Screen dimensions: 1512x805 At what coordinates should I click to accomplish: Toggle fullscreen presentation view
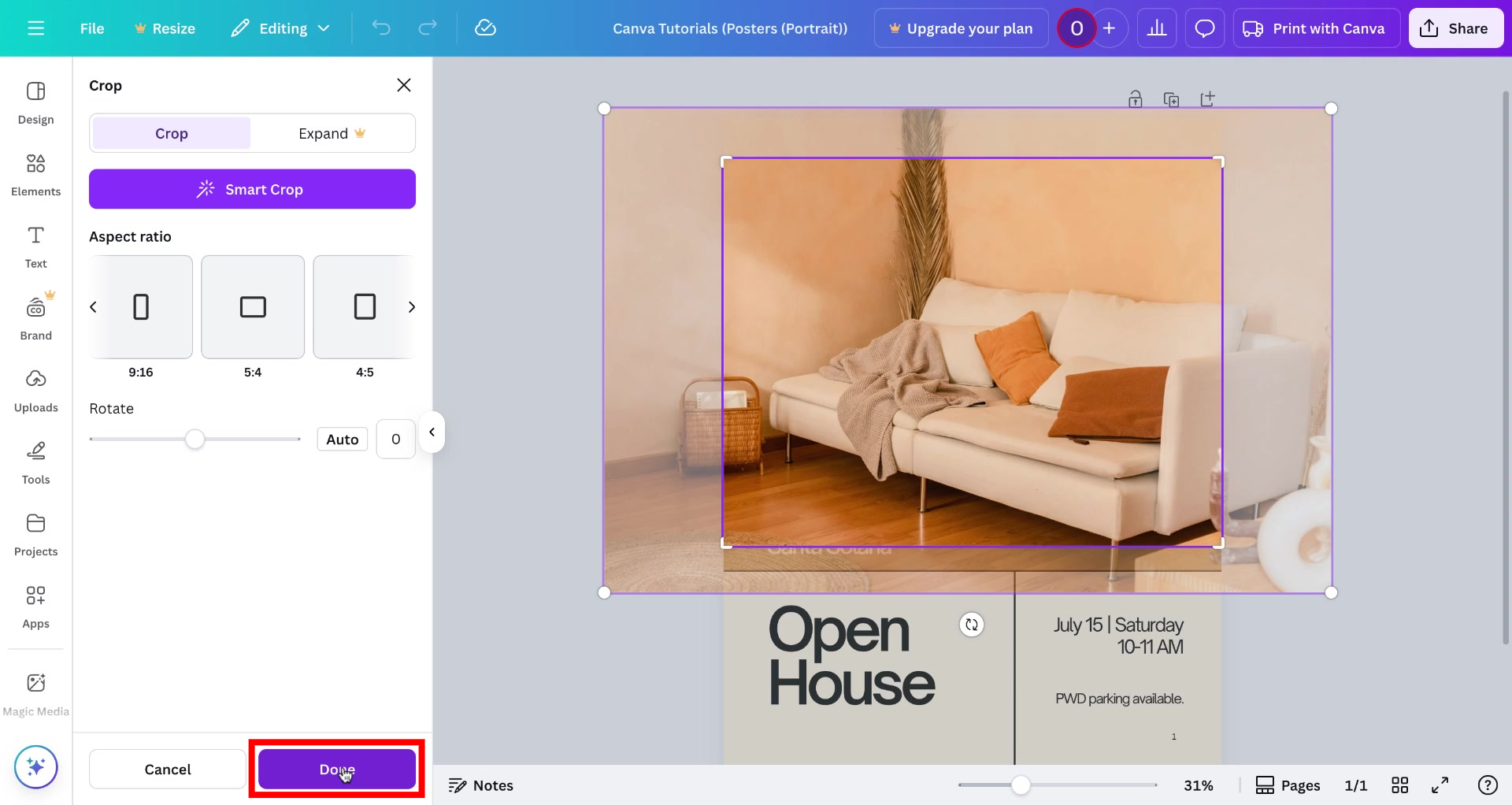pyautogui.click(x=1441, y=785)
